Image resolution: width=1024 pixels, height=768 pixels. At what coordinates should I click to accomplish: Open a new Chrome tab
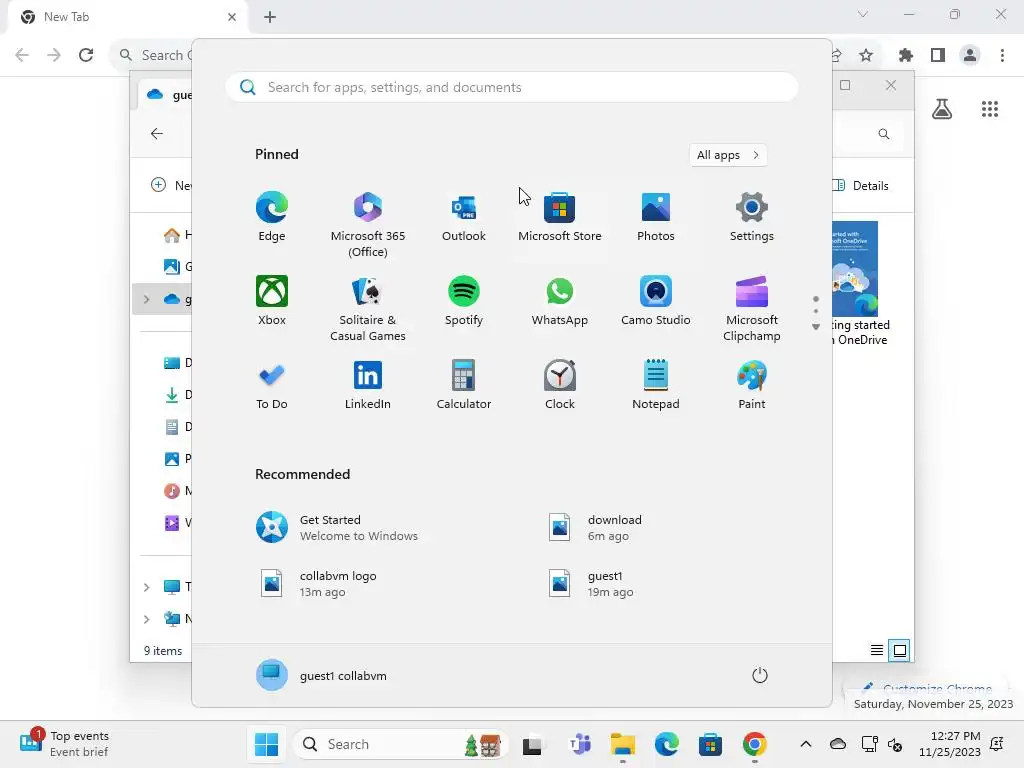[270, 17]
